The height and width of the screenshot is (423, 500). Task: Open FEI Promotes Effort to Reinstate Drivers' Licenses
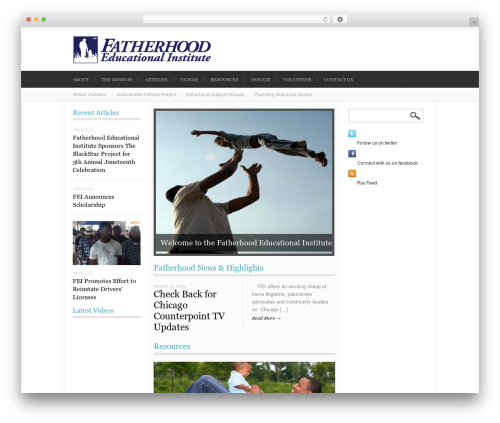[104, 289]
